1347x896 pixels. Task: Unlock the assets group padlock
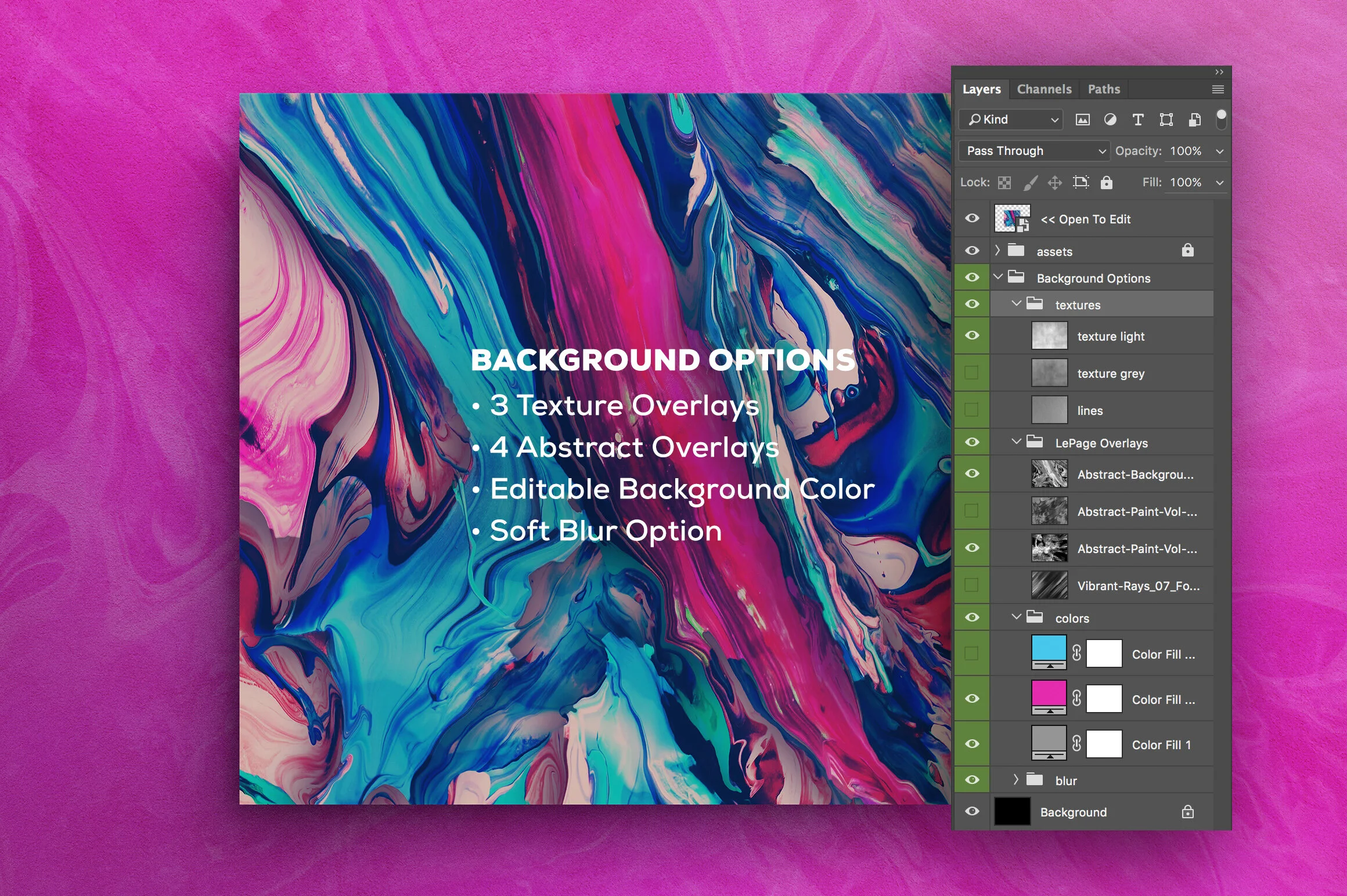[x=1188, y=250]
